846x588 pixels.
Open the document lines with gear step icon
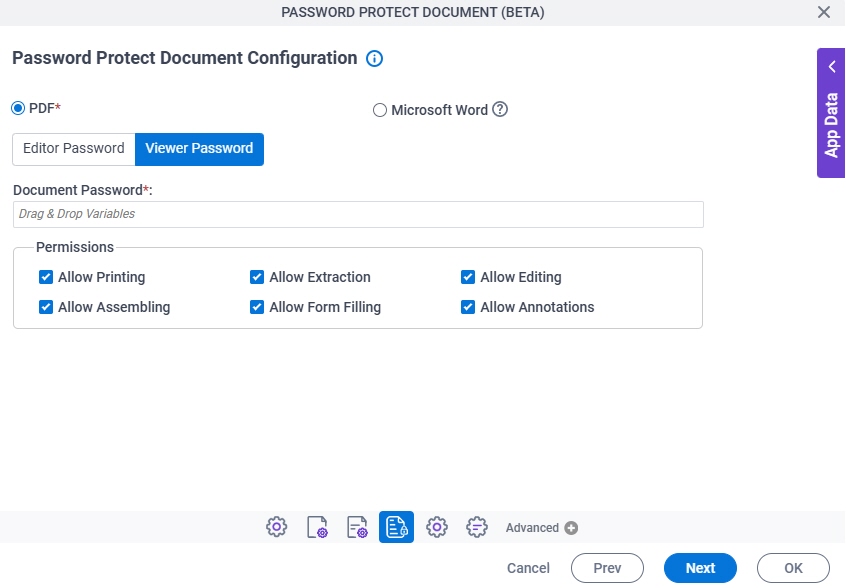tap(357, 527)
